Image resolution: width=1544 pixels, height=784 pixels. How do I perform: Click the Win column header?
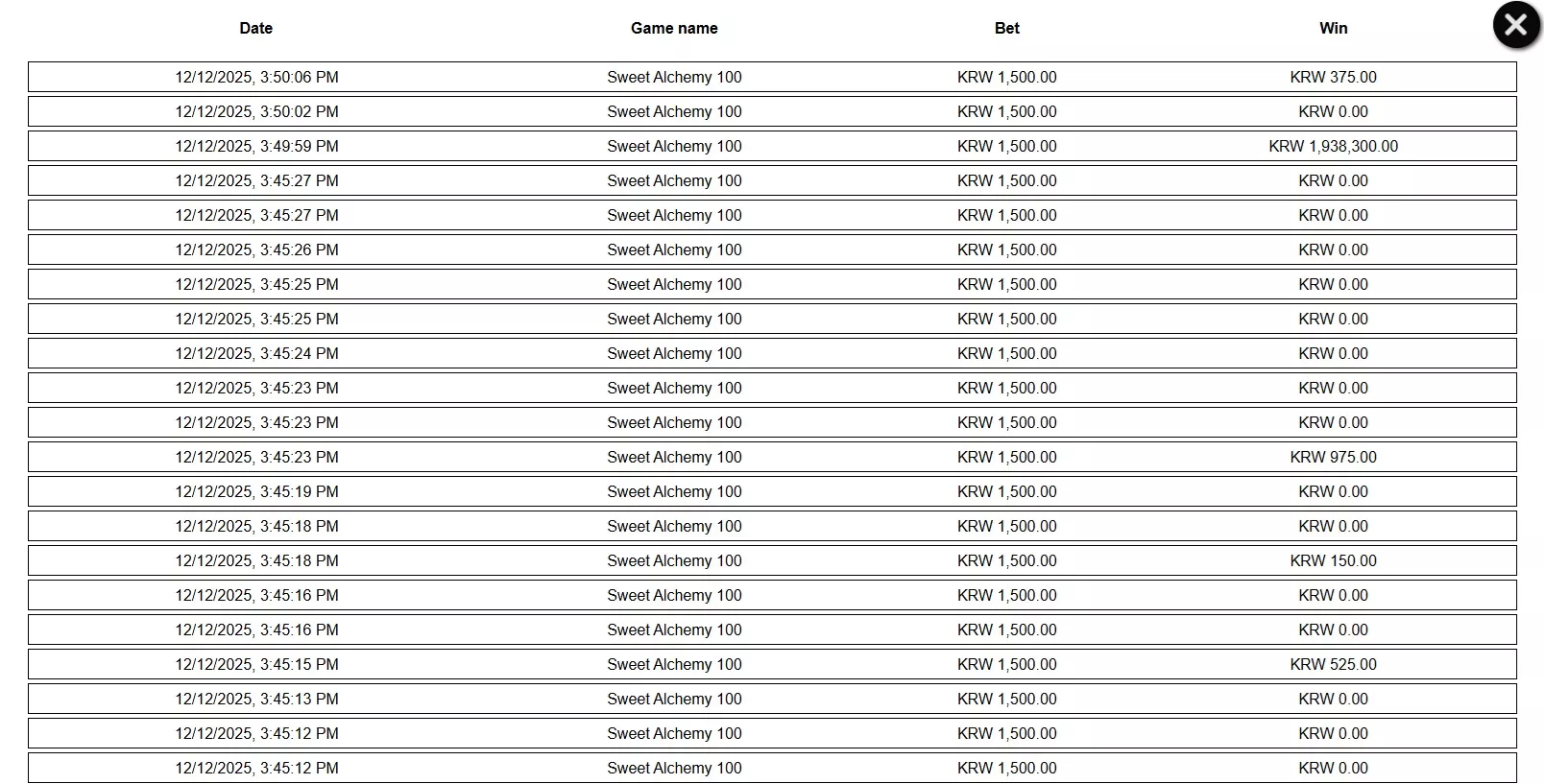[1334, 29]
